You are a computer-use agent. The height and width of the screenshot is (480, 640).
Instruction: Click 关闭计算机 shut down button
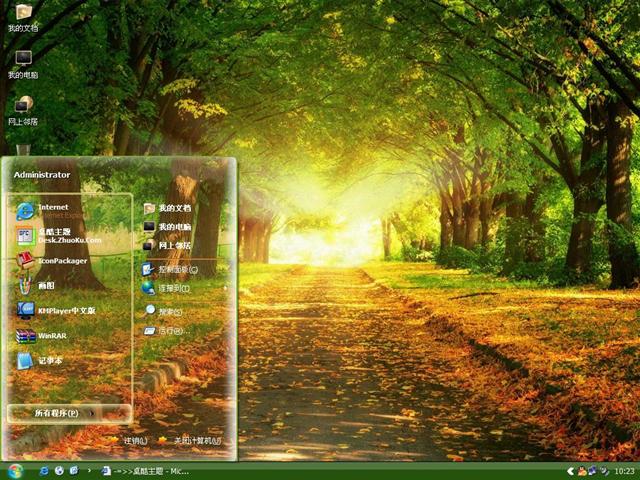pos(191,441)
